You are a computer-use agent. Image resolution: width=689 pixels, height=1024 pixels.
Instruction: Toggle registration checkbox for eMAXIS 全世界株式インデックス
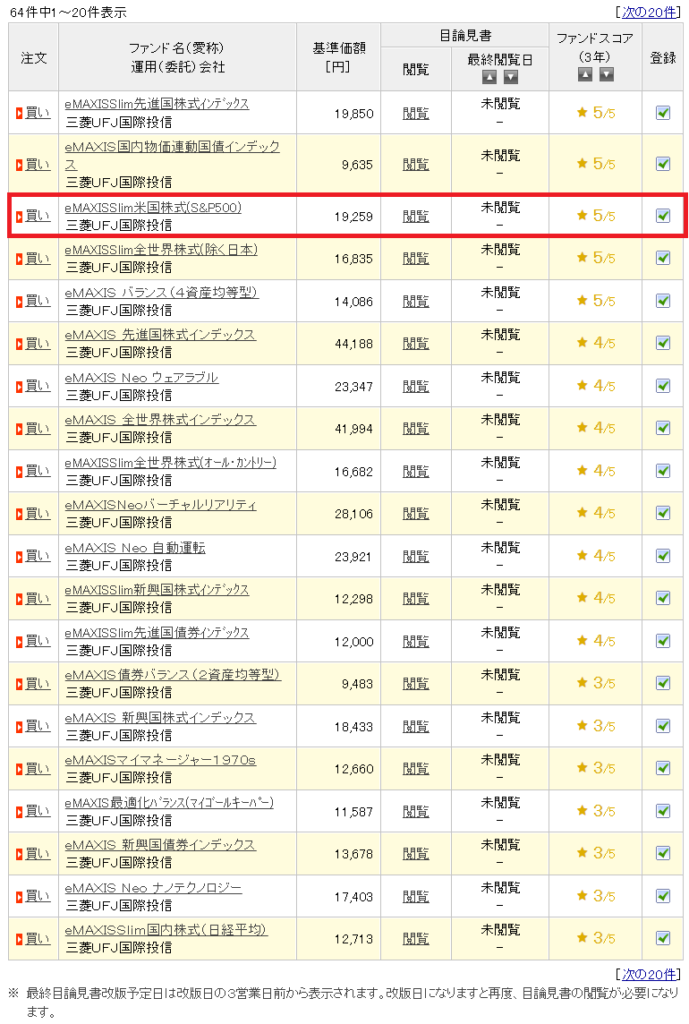663,428
